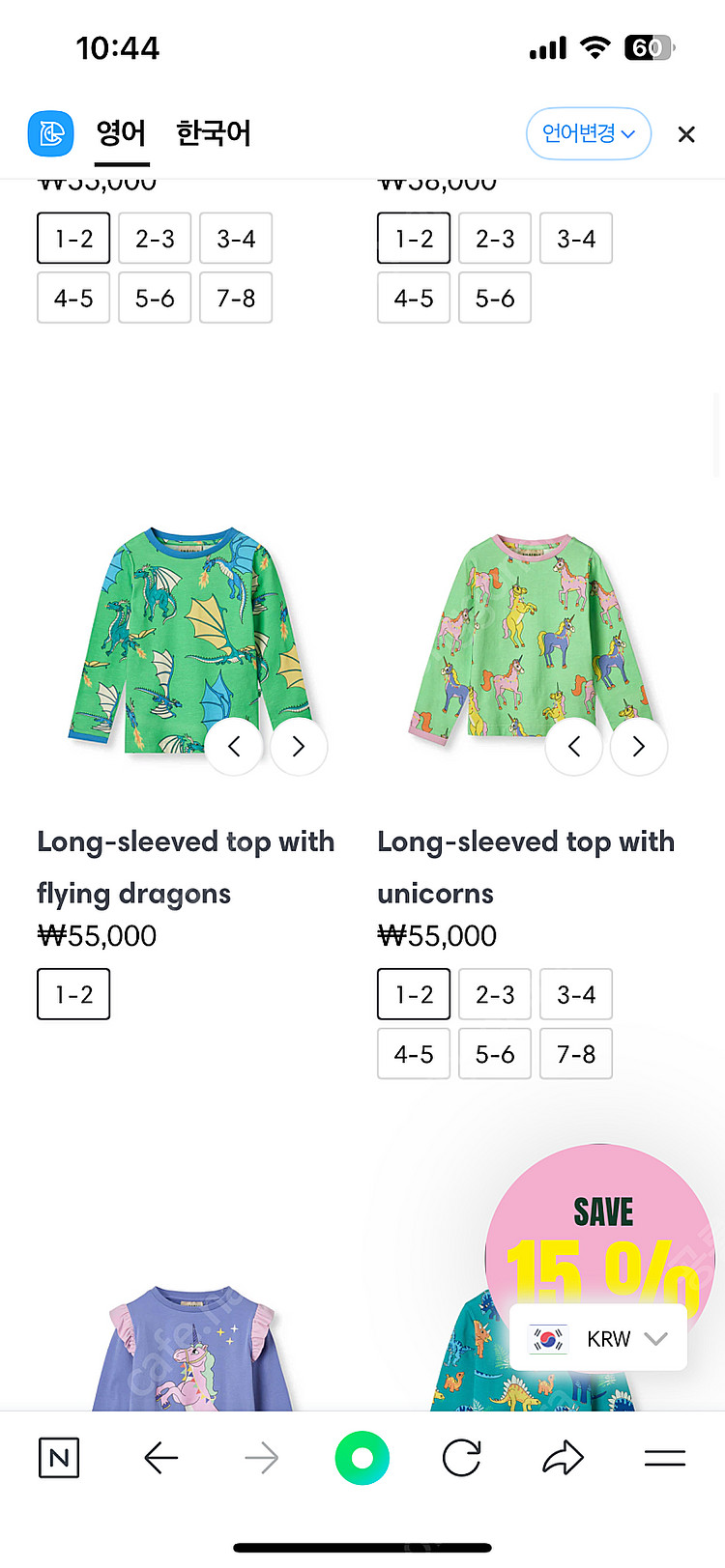Go back with the left arrow icon
This screenshot has width=725, height=1568.
point(160,1458)
